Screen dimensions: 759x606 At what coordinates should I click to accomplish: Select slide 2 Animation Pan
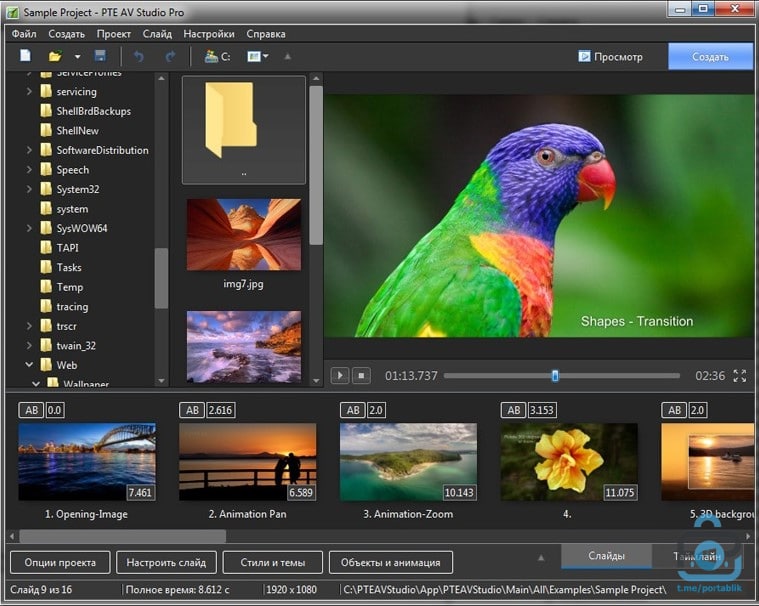(x=247, y=462)
